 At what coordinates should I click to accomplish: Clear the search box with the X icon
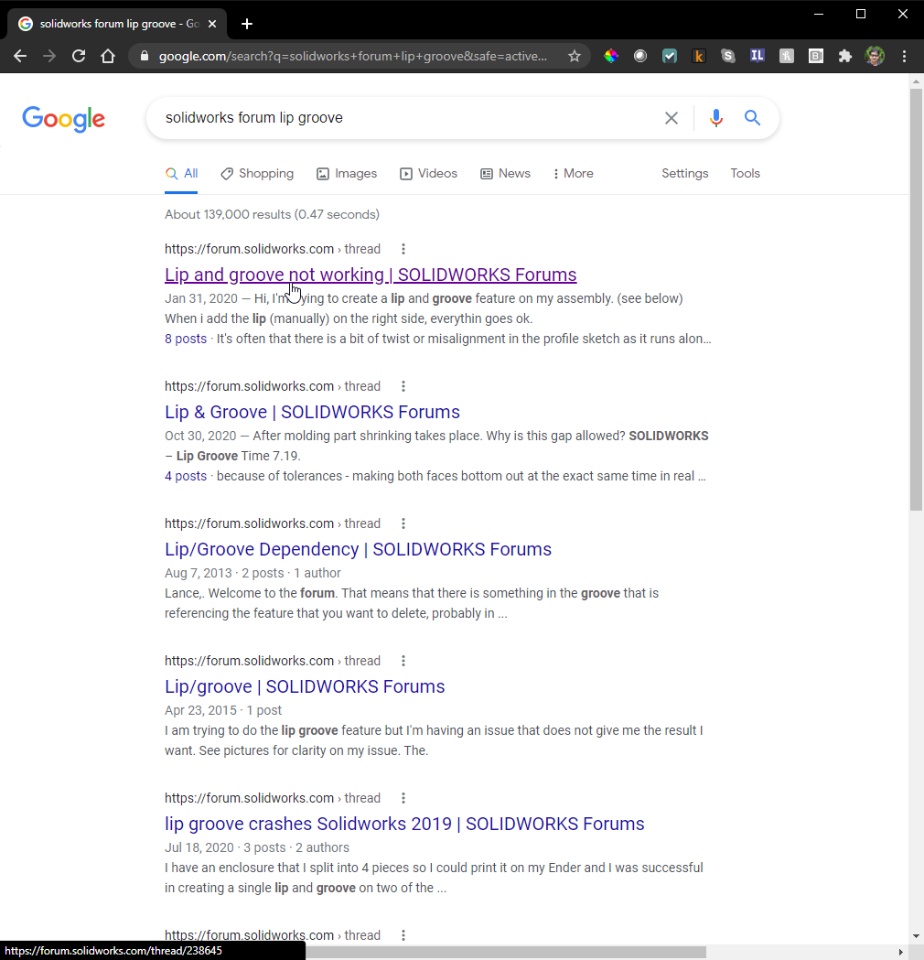click(x=671, y=118)
